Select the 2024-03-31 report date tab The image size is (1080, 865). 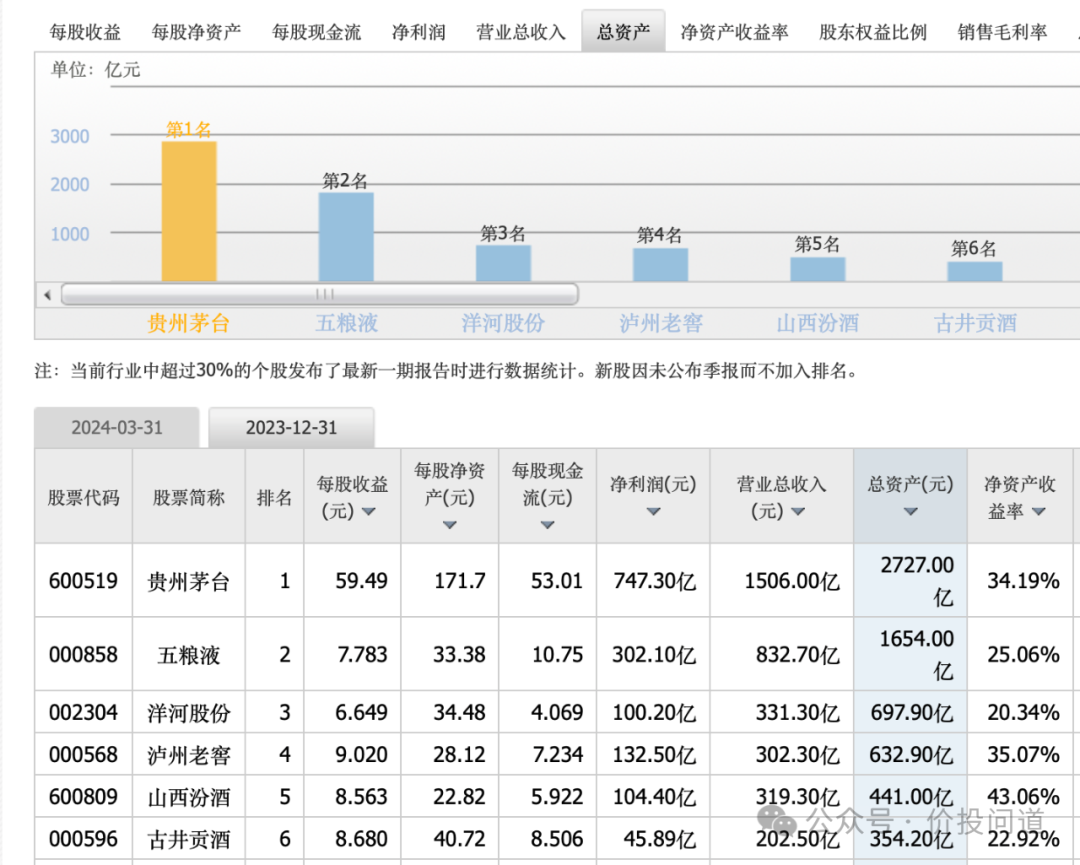(x=117, y=428)
